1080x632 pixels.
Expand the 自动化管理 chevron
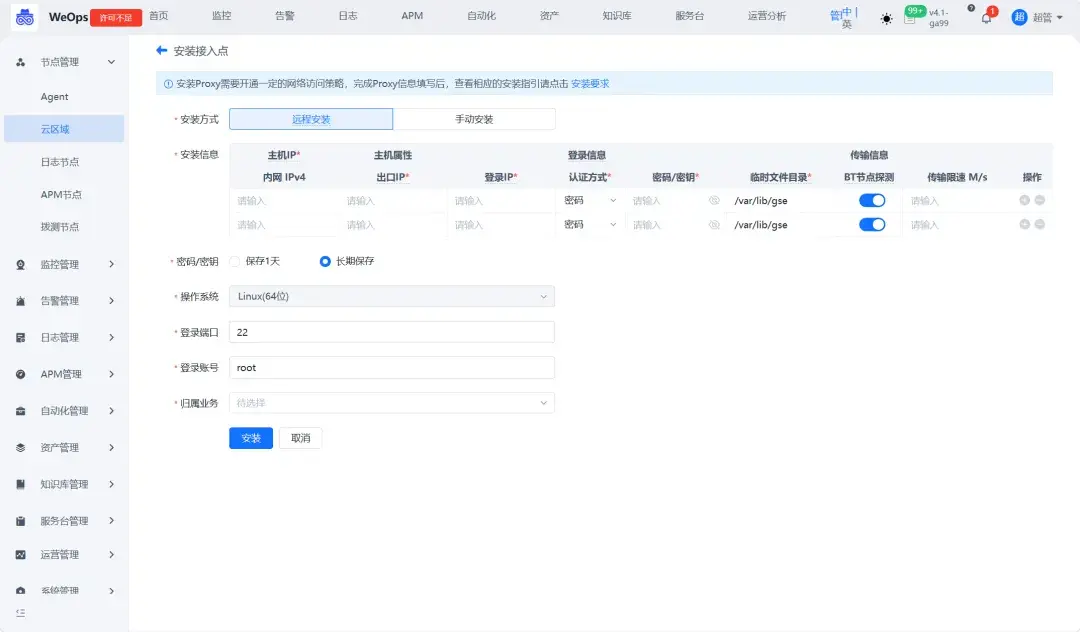click(x=112, y=411)
